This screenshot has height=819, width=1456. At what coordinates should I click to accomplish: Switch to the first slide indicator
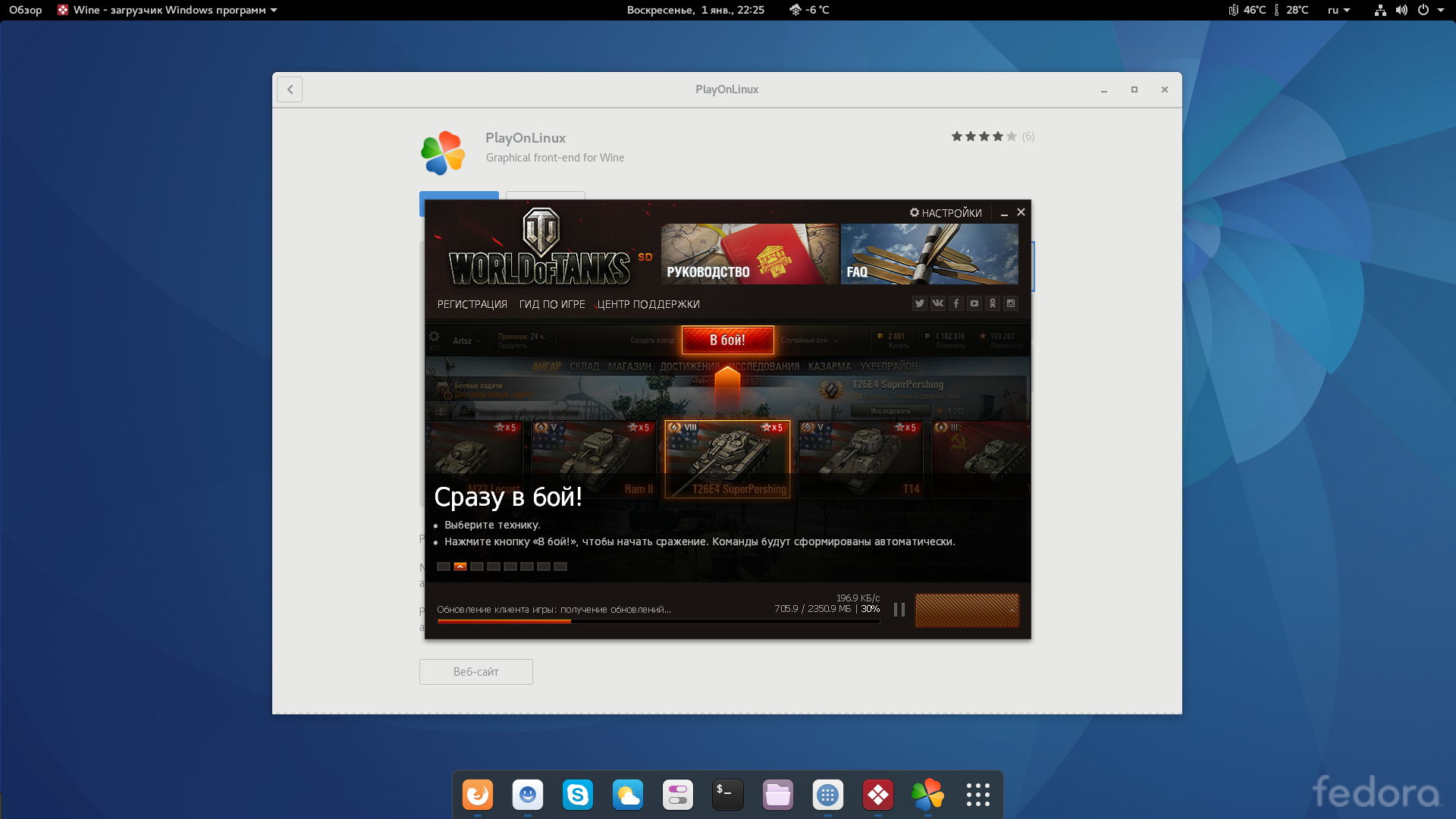(444, 566)
